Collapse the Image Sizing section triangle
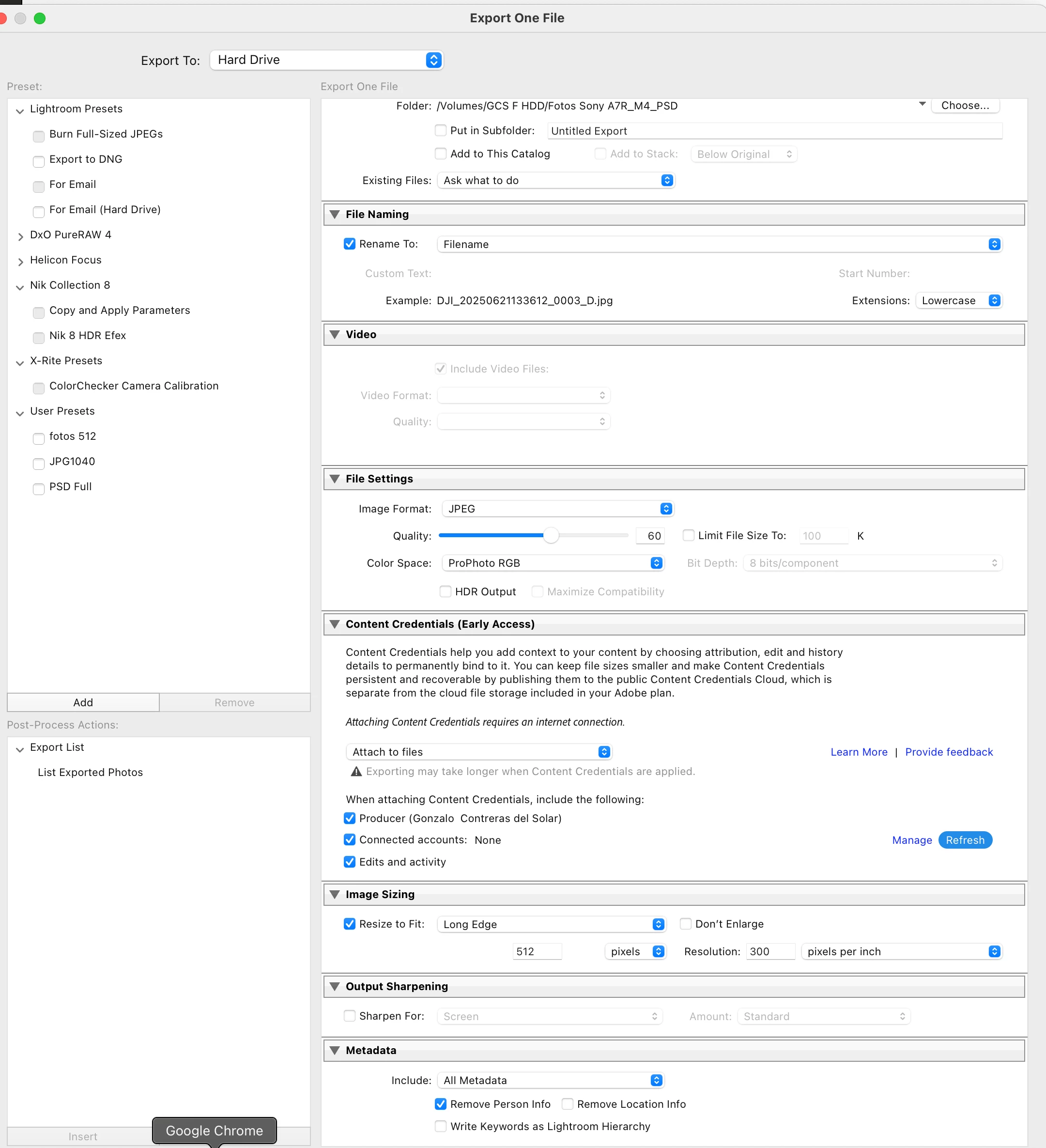 point(335,895)
